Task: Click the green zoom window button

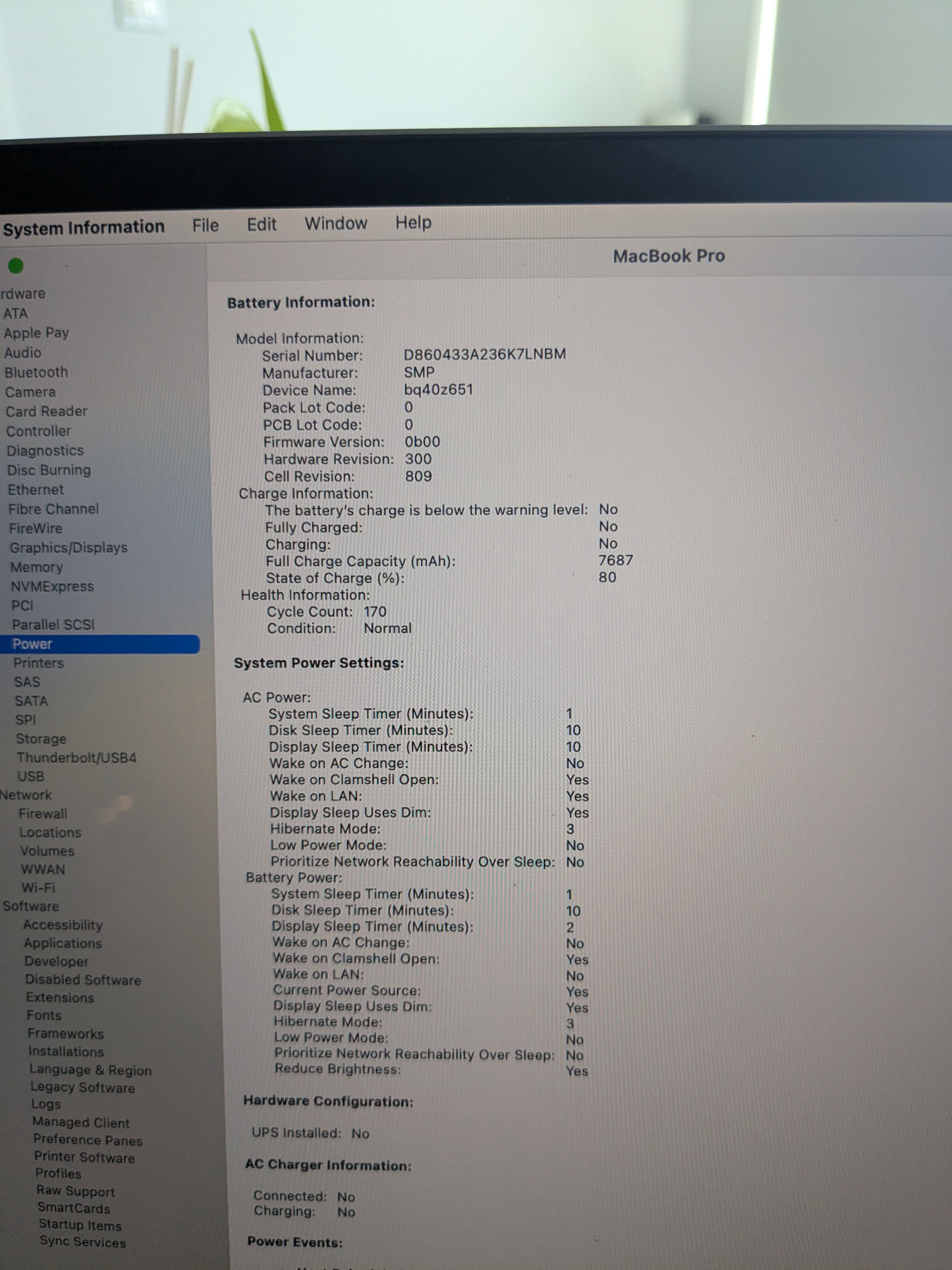Action: coord(16,266)
